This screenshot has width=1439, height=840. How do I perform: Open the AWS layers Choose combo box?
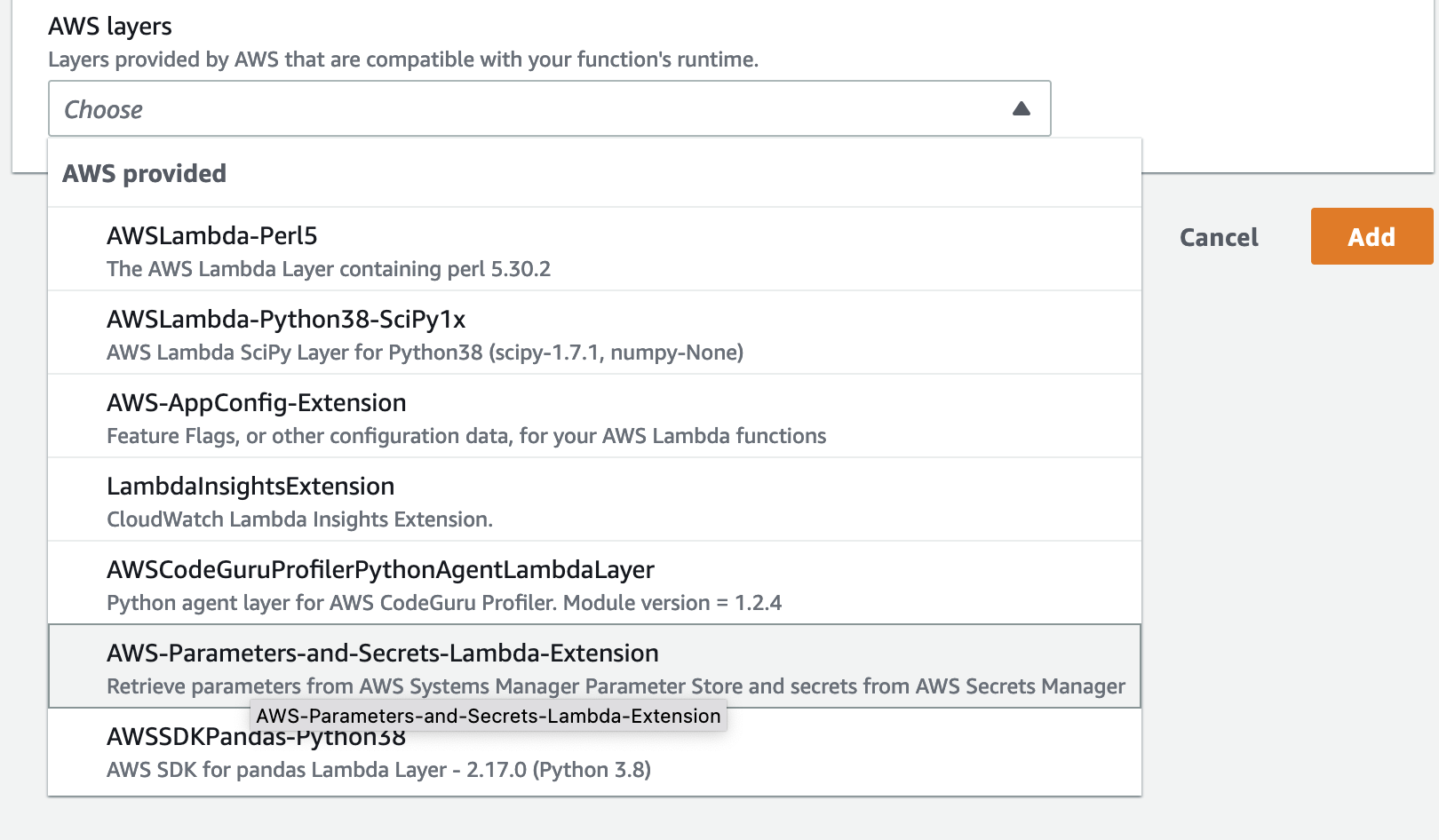click(549, 108)
